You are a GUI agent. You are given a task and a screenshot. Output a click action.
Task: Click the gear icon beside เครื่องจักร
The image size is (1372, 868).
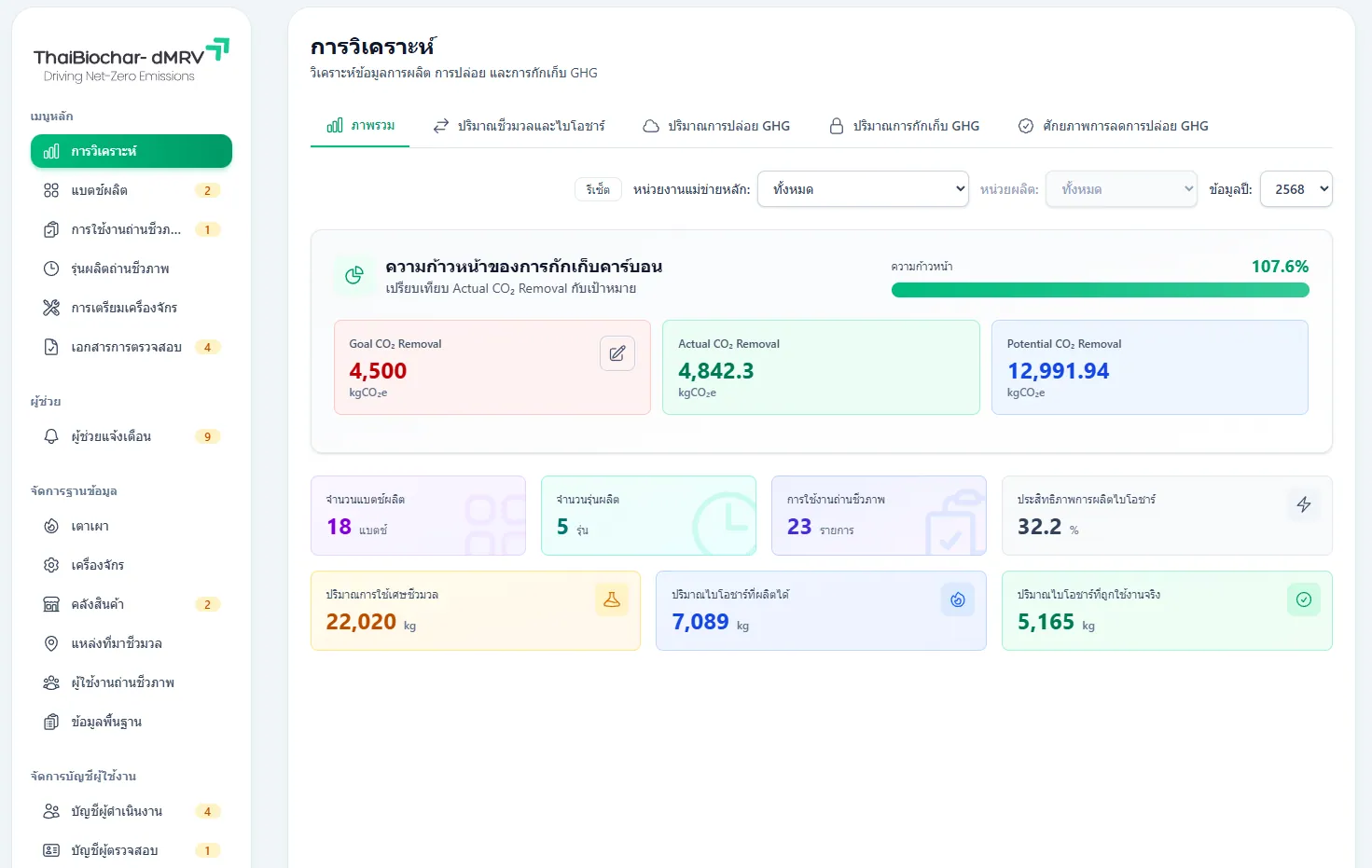[51, 565]
